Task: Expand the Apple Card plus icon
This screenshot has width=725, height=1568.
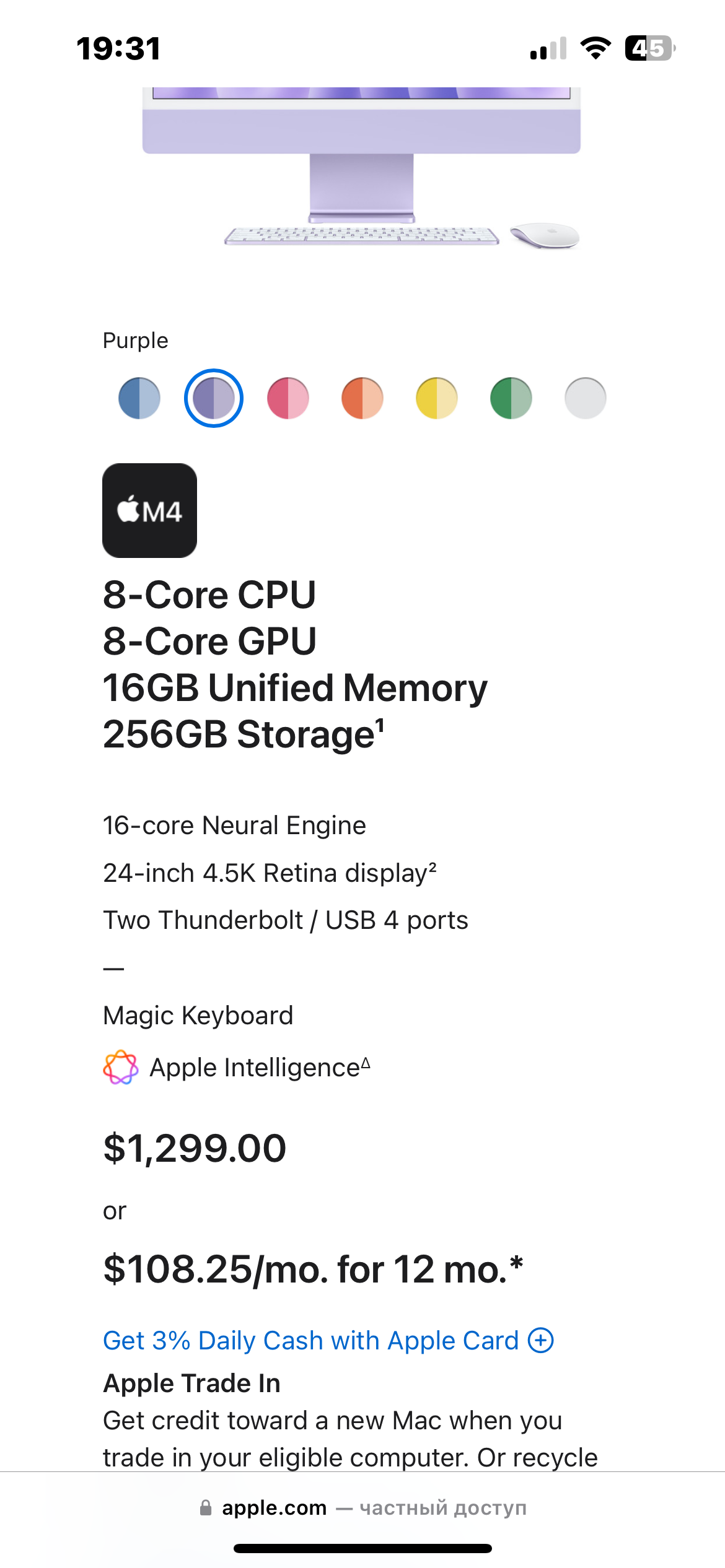Action: [x=540, y=1341]
